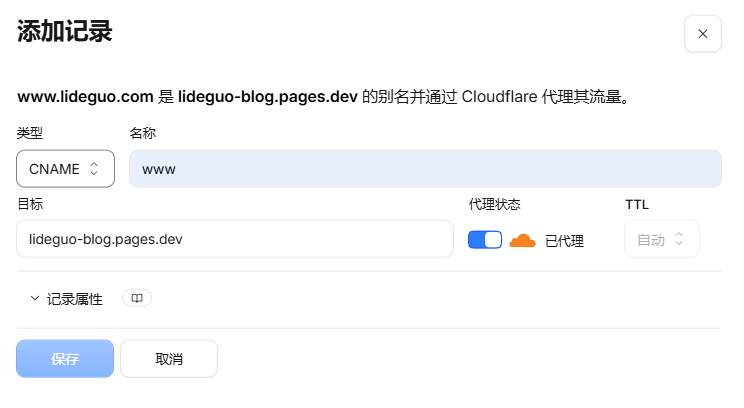Open the TTL 自动 dropdown
Image resolution: width=744 pixels, height=408 pixels.
[661, 239]
